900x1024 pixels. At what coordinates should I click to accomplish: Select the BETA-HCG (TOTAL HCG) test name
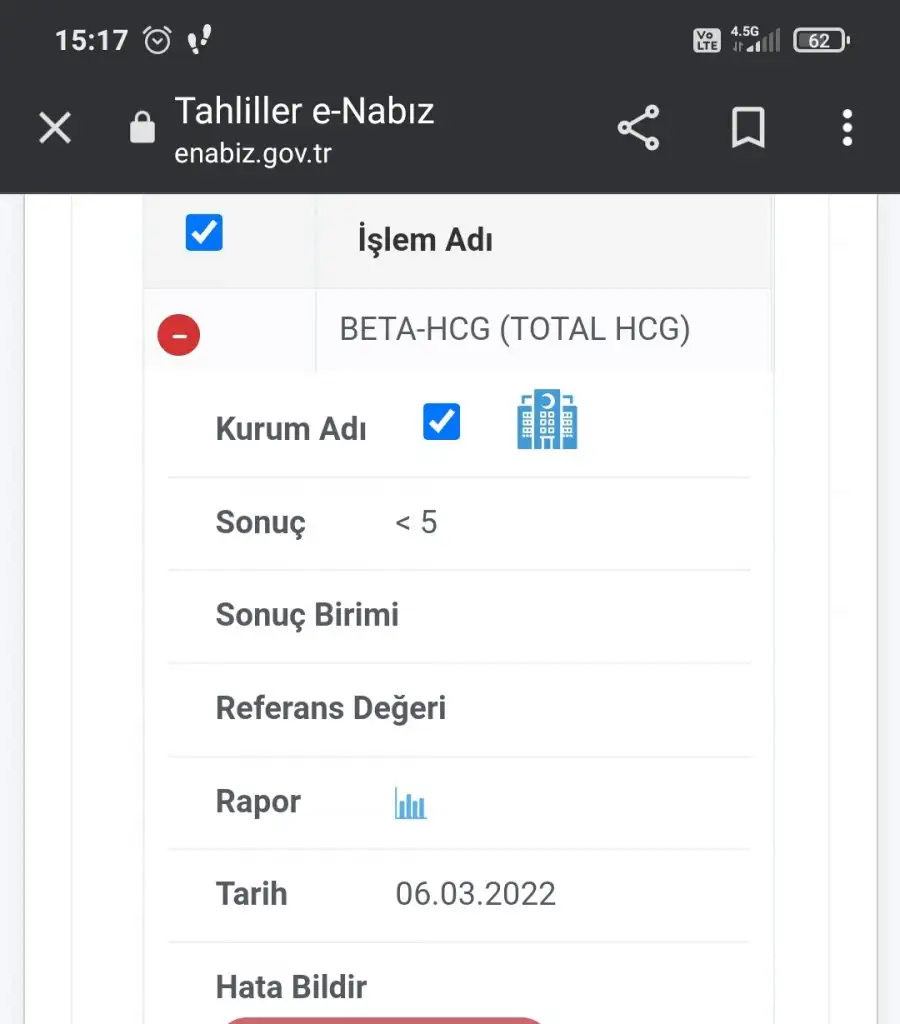(515, 329)
